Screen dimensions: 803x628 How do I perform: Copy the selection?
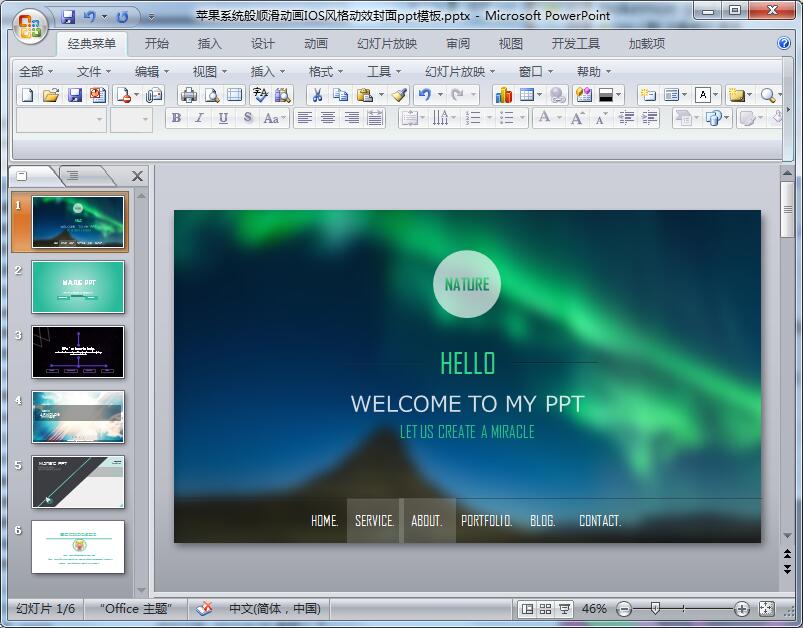[x=340, y=95]
